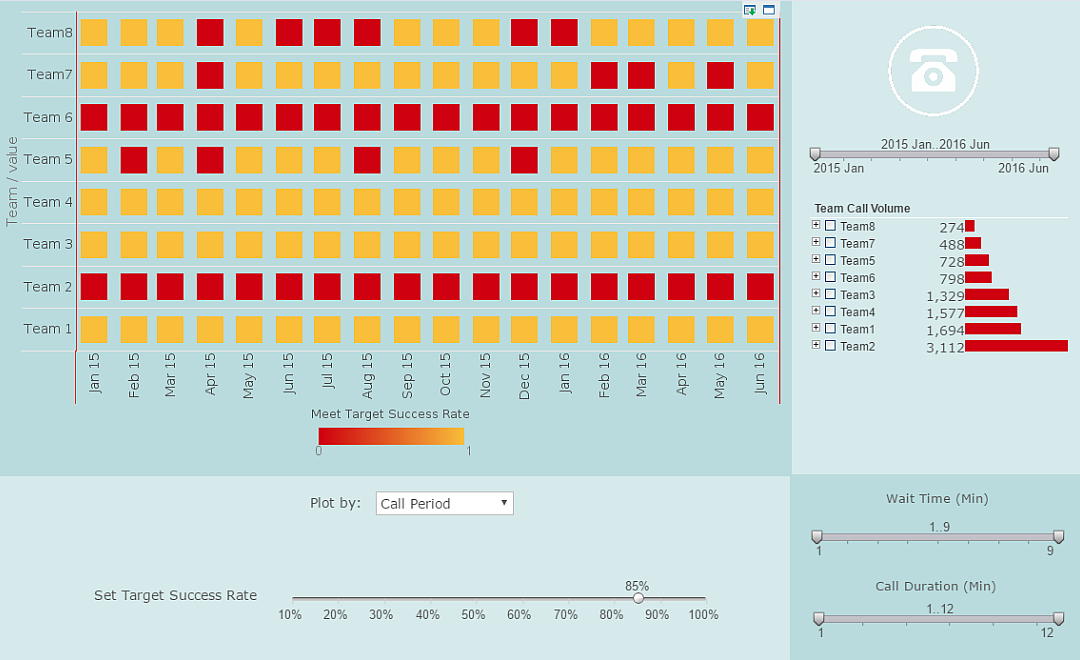1080x660 pixels.
Task: Click the color gradient legend below the heatmap
Action: click(393, 434)
